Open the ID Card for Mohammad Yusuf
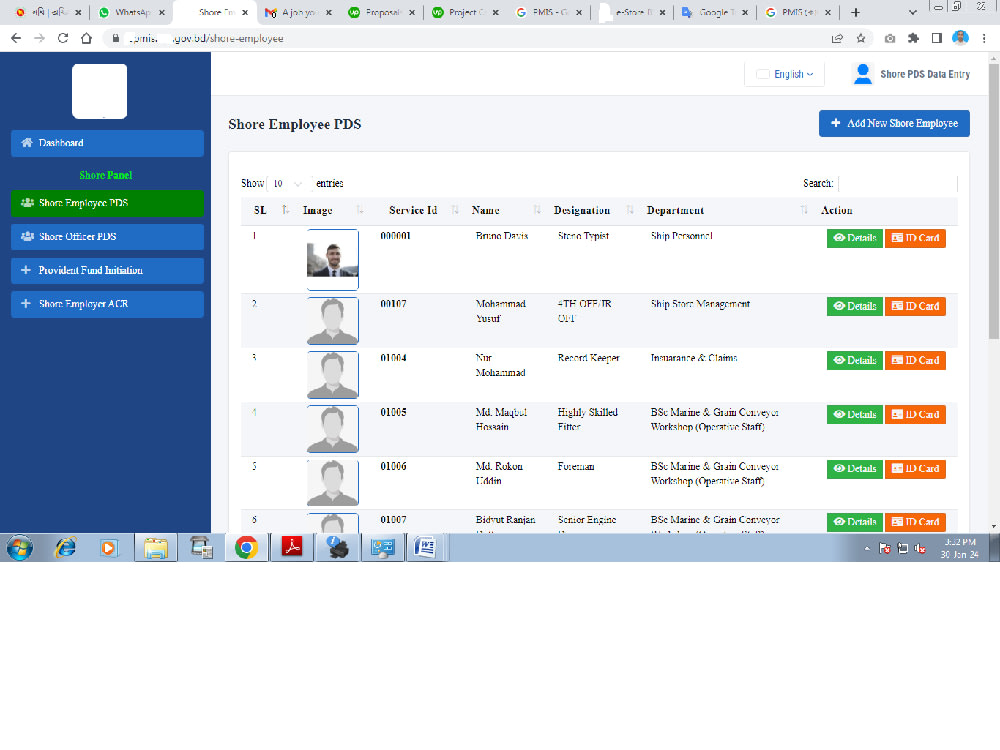Image resolution: width=1000 pixels, height=750 pixels. point(915,306)
